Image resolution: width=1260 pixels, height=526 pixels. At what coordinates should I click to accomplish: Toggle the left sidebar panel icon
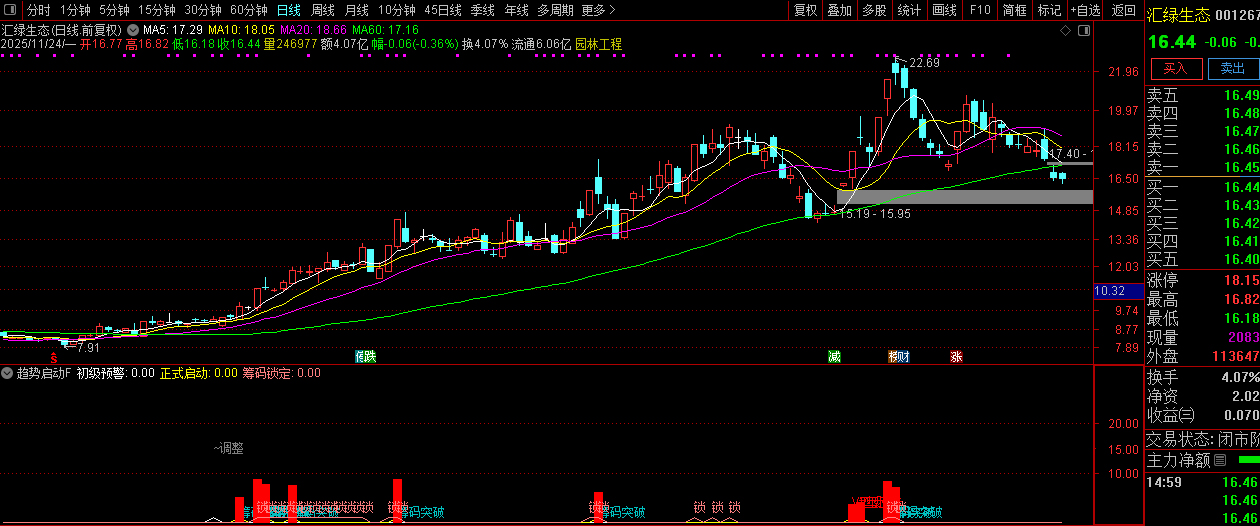12,10
